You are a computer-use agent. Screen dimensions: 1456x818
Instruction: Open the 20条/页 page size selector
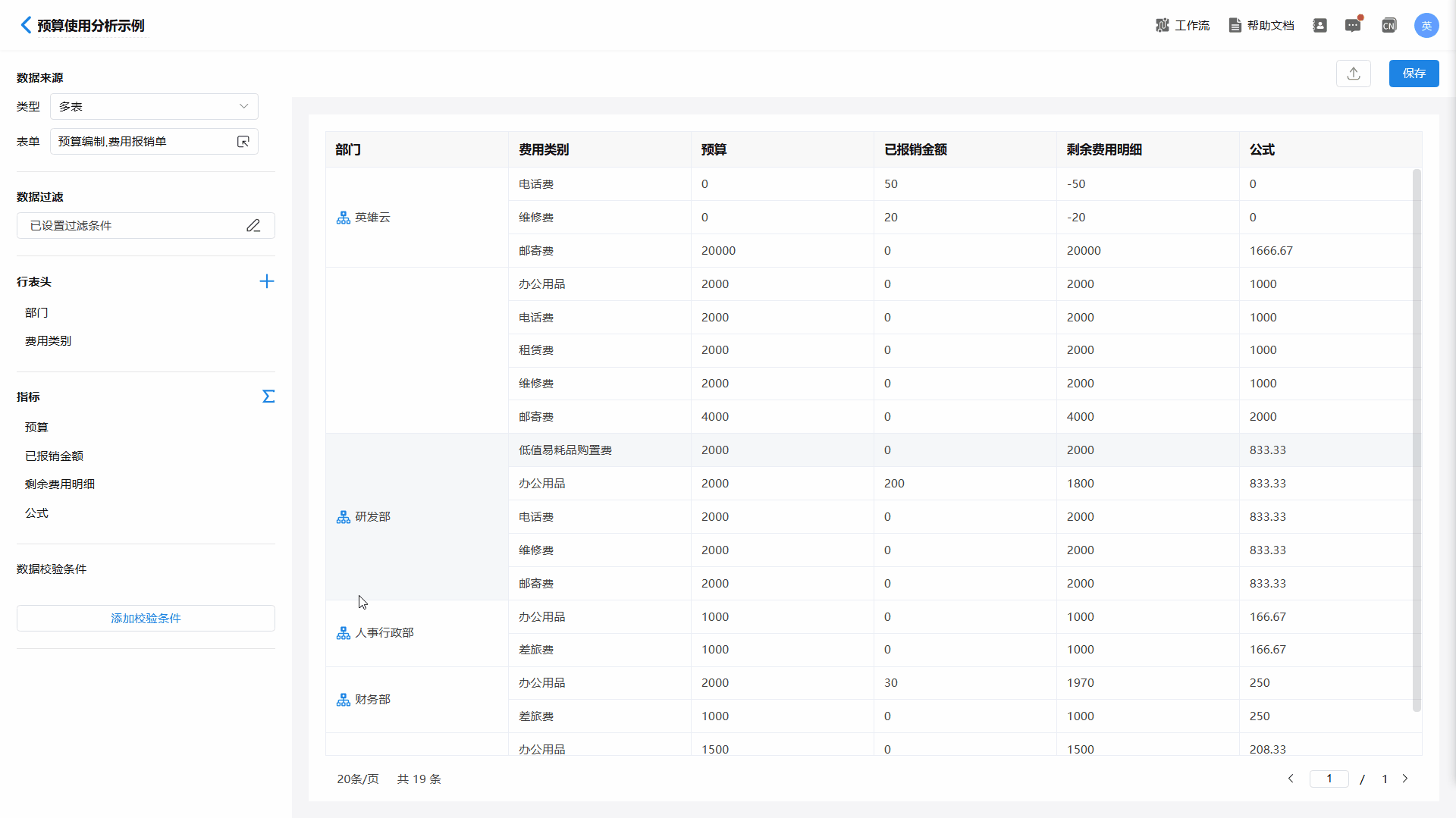[x=357, y=779]
